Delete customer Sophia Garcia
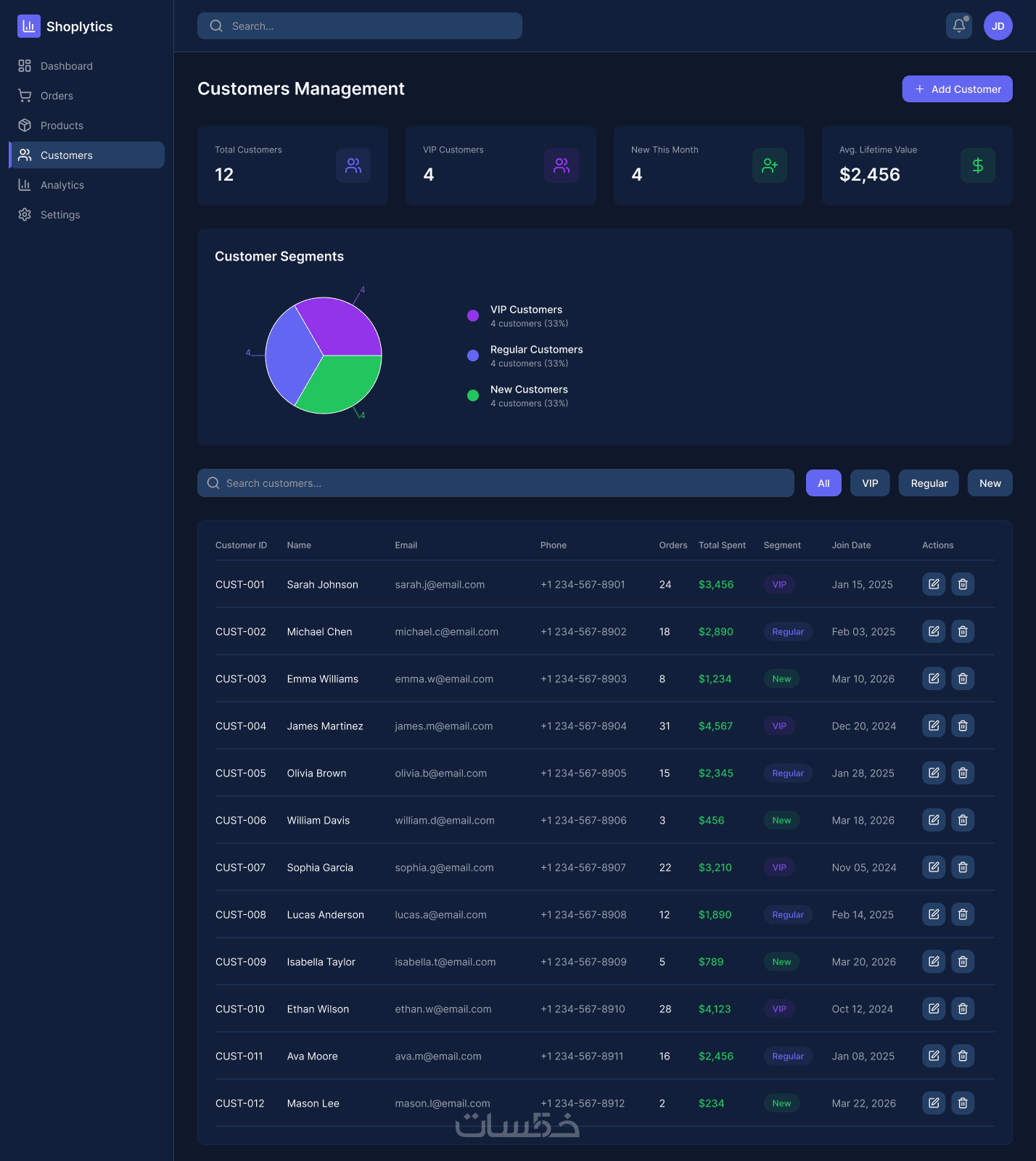This screenshot has height=1161, width=1036. click(x=963, y=867)
